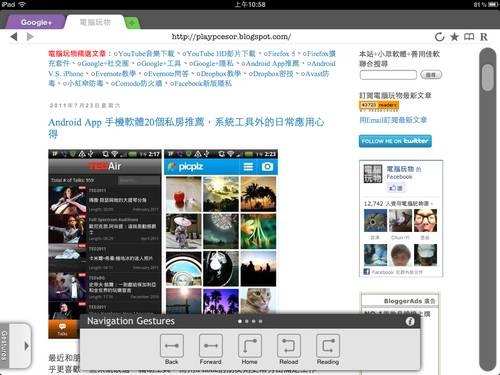Viewport: 500px width, 375px height.
Task: Tap the browser back arrow
Action: coord(14,36)
